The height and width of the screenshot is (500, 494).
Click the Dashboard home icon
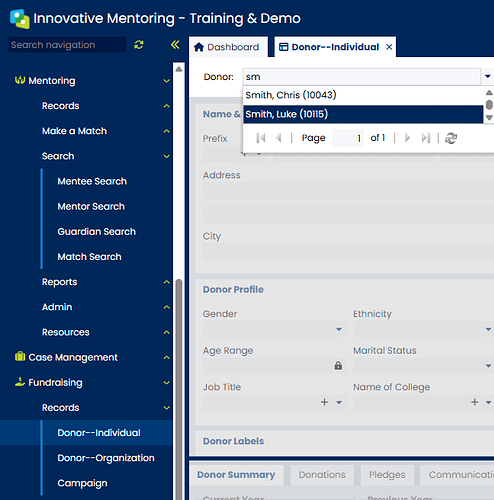point(199,47)
